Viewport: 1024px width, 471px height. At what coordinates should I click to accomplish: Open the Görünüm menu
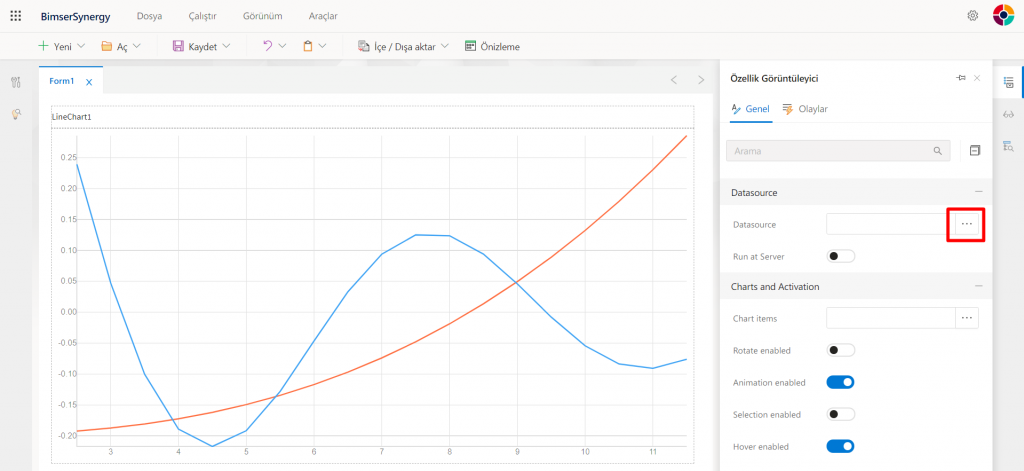pyautogui.click(x=262, y=16)
